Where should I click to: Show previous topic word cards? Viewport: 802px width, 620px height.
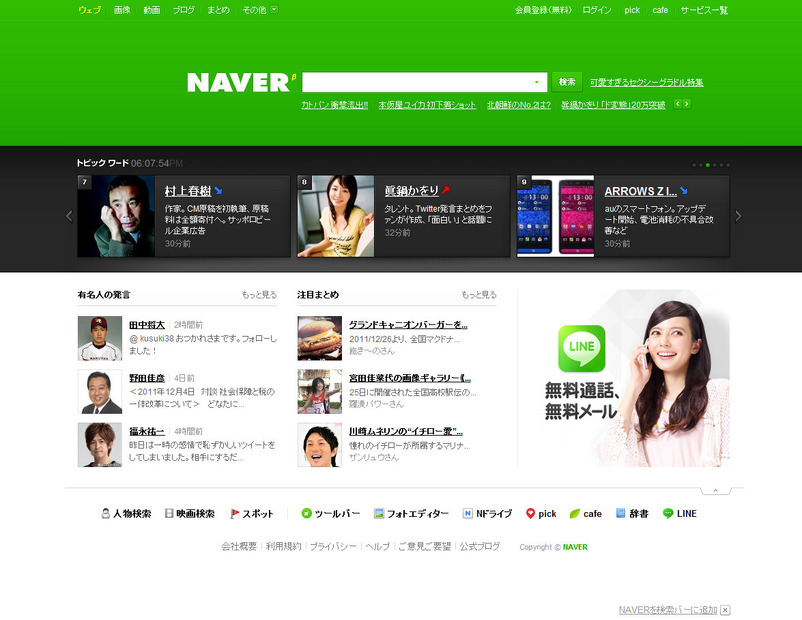pos(69,216)
